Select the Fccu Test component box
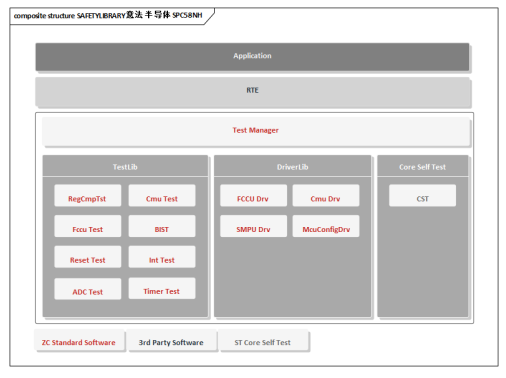 [x=88, y=226]
